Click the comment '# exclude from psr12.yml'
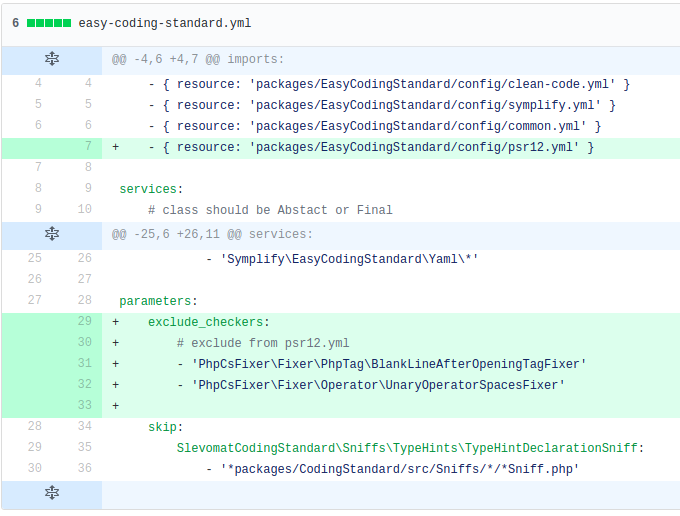 (263, 343)
